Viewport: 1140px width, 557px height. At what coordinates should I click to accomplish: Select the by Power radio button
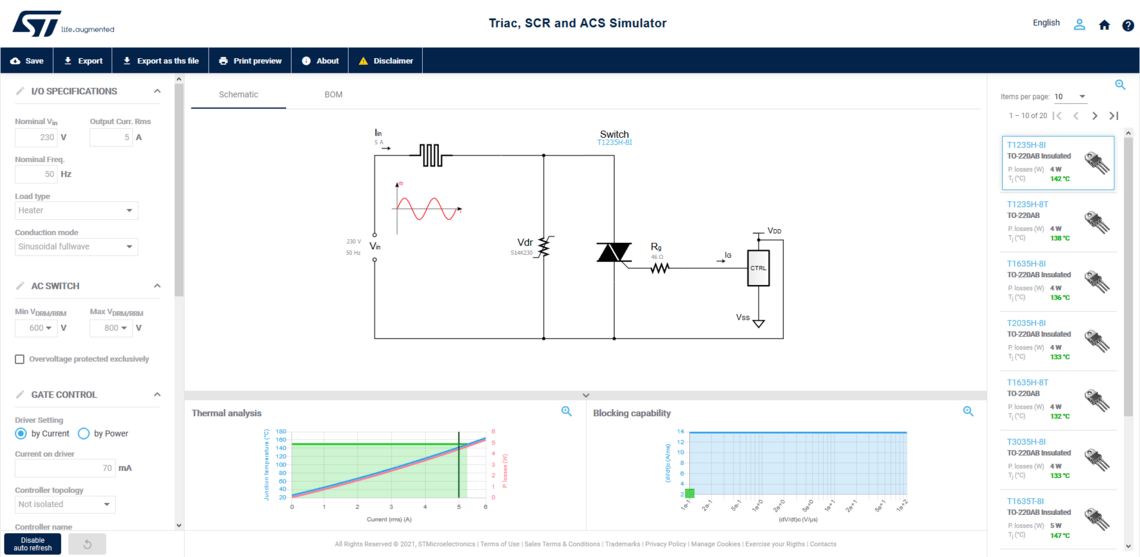84,433
